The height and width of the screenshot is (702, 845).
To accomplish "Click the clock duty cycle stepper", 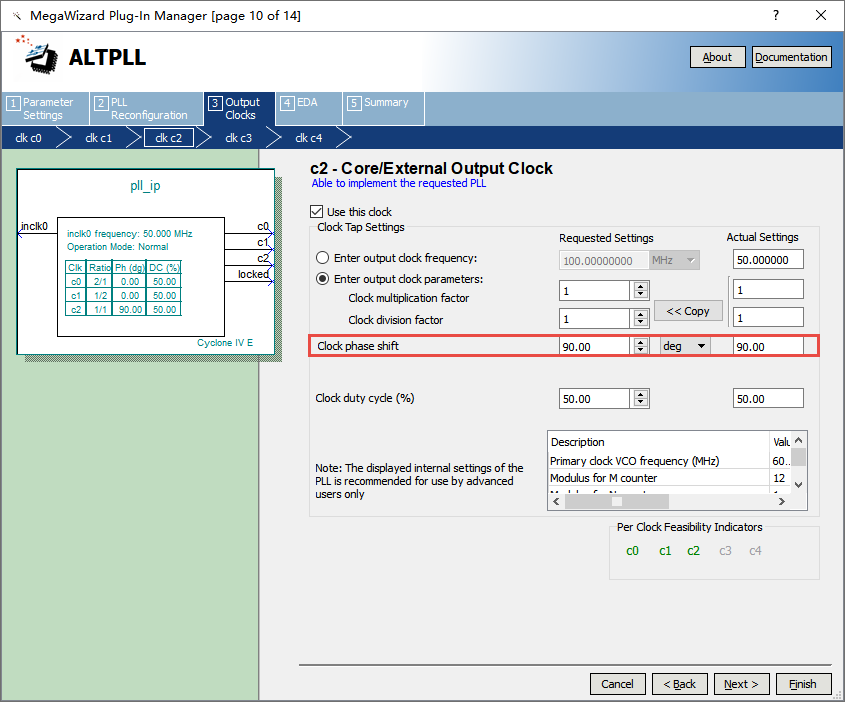I will 640,399.
